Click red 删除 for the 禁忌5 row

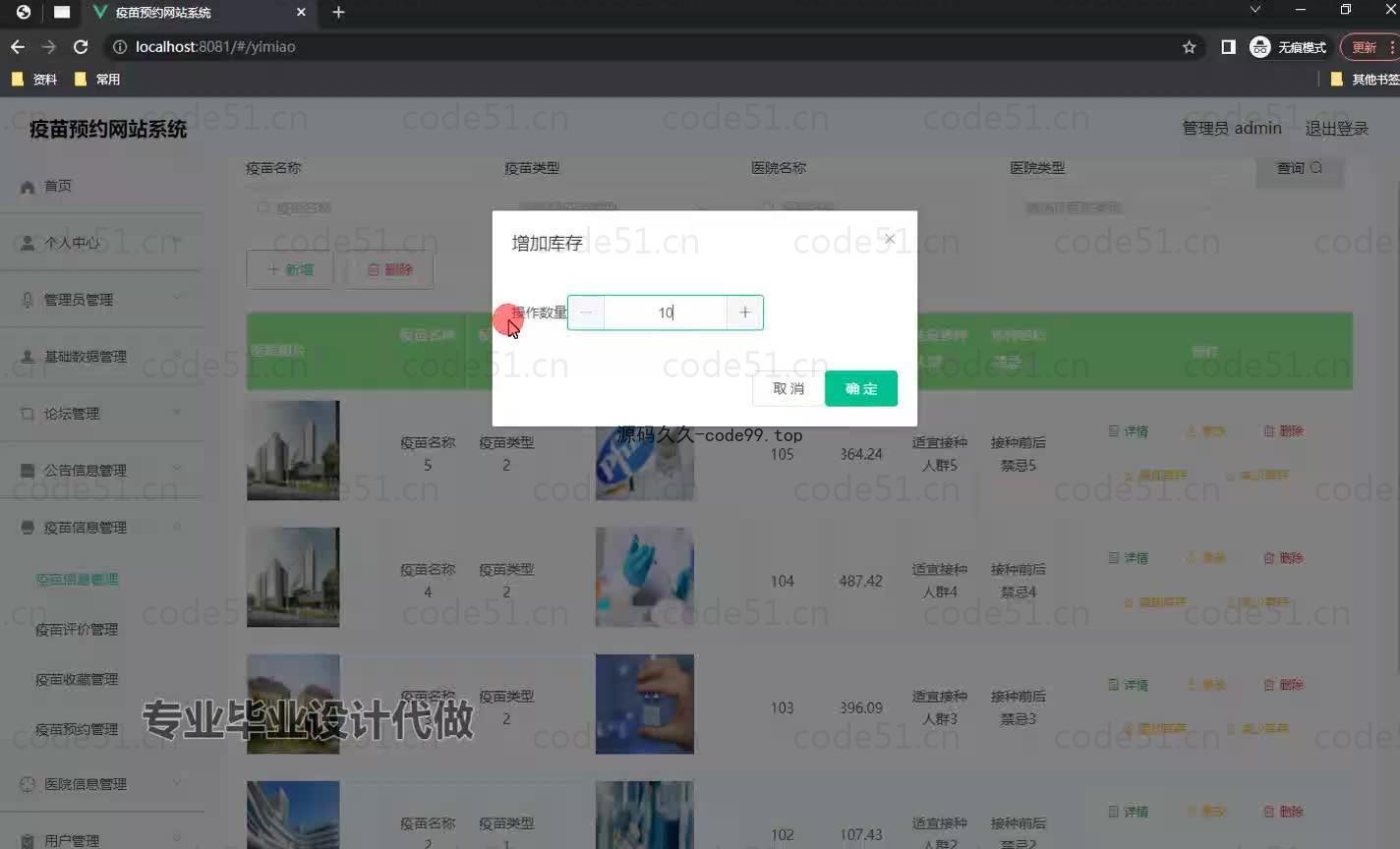[x=1283, y=430]
